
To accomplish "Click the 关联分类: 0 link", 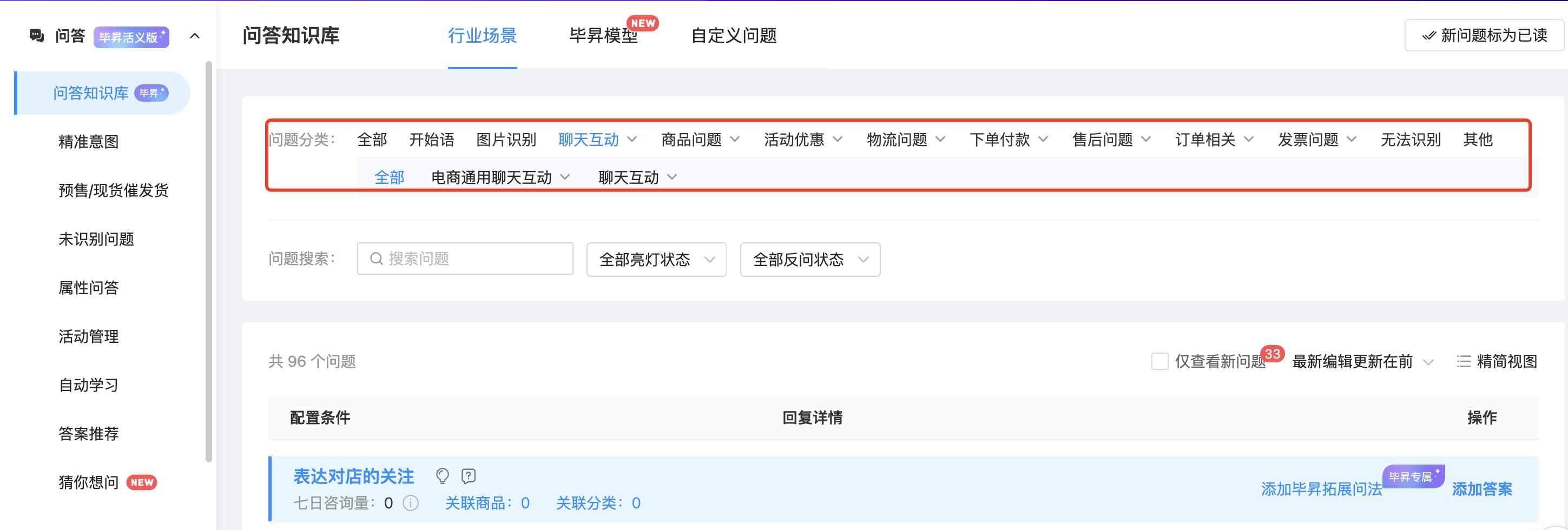I will click(598, 503).
